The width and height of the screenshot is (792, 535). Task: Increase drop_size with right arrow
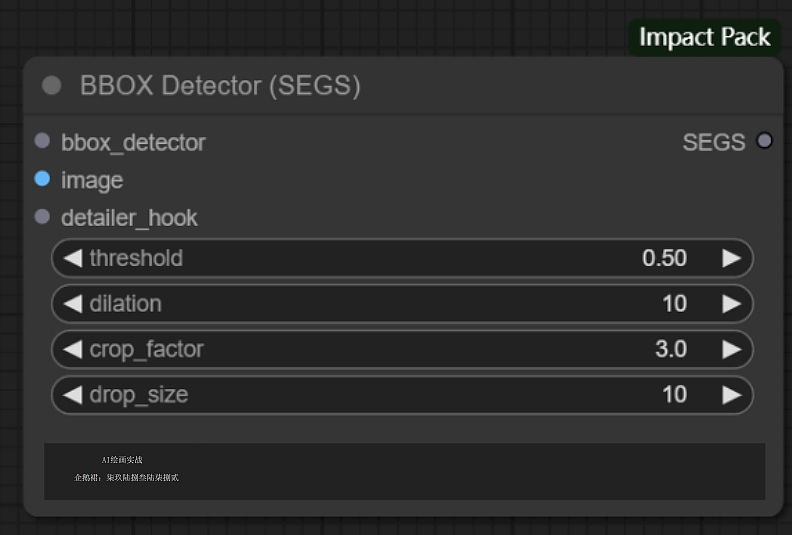[x=732, y=395]
